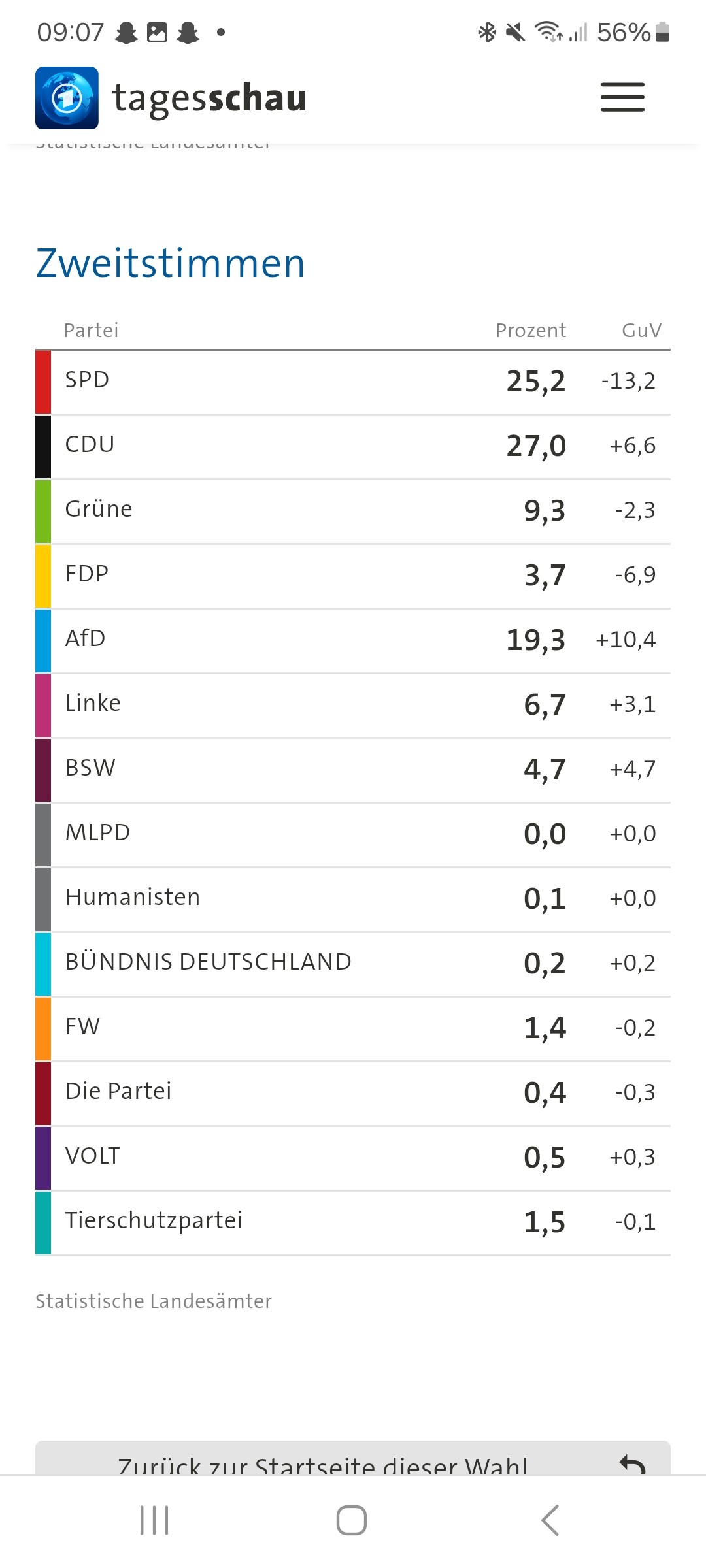Tap the muted sound status icon
This screenshot has height=1568, width=706.
coord(516,31)
